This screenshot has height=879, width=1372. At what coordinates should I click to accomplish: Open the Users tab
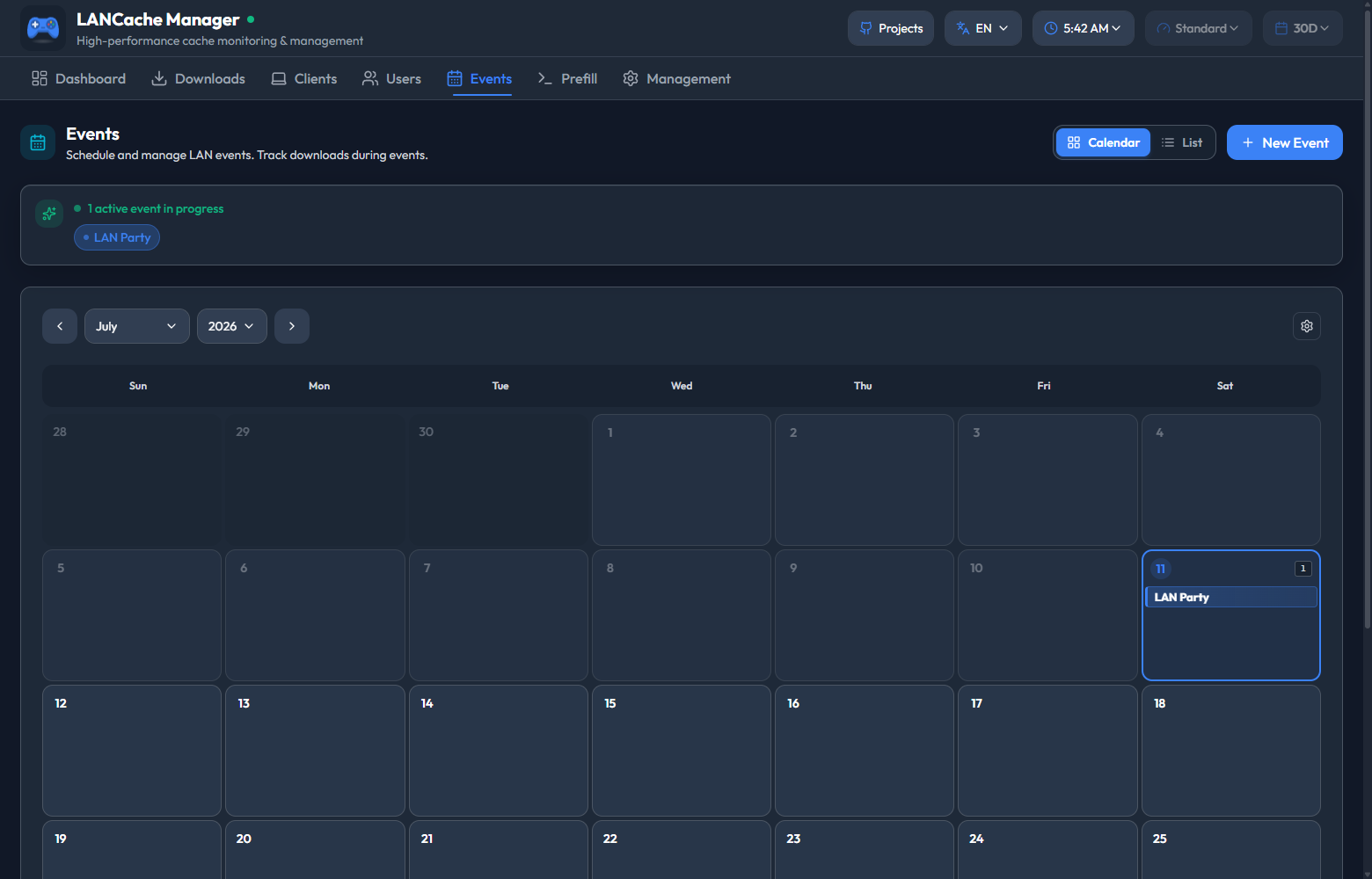point(391,79)
